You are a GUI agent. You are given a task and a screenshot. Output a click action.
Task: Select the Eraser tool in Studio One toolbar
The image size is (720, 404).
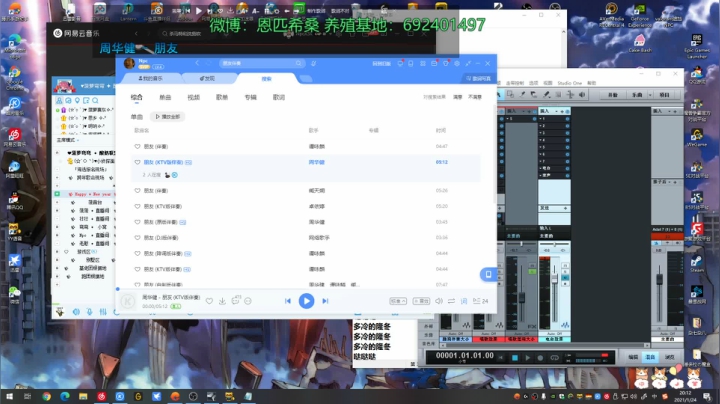click(x=534, y=95)
